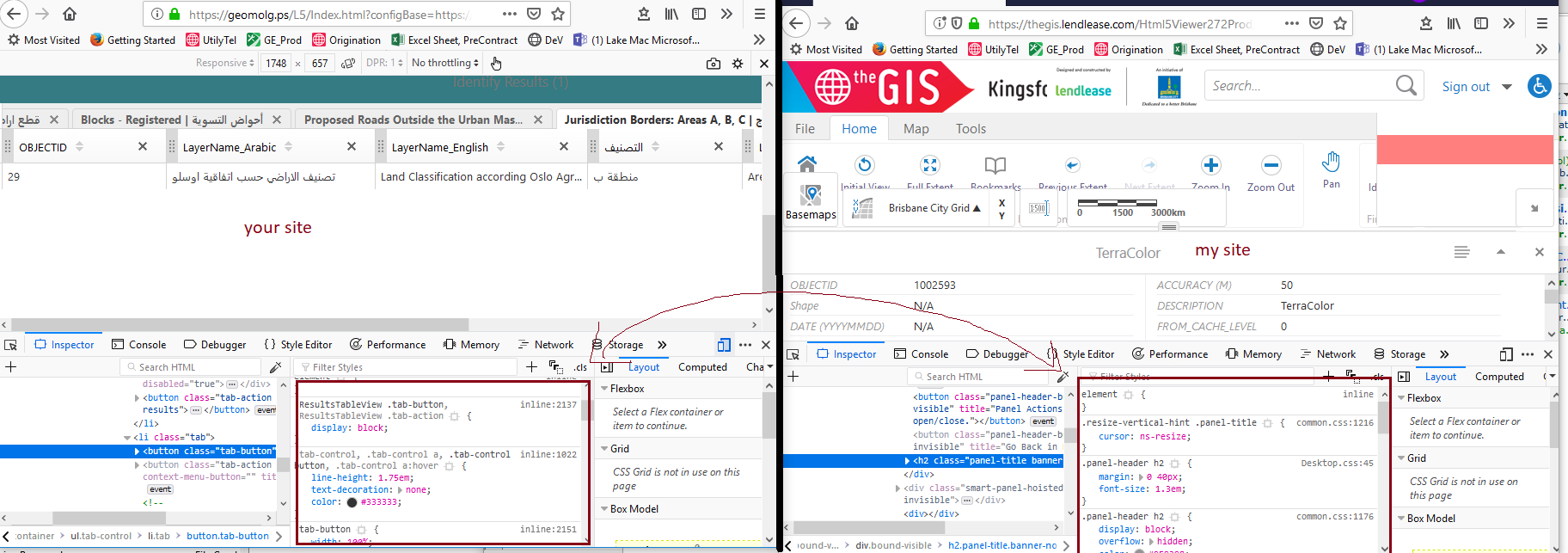The width and height of the screenshot is (1568, 553).
Task: Open Map tab in theGIS ribbon
Action: pyautogui.click(x=916, y=129)
